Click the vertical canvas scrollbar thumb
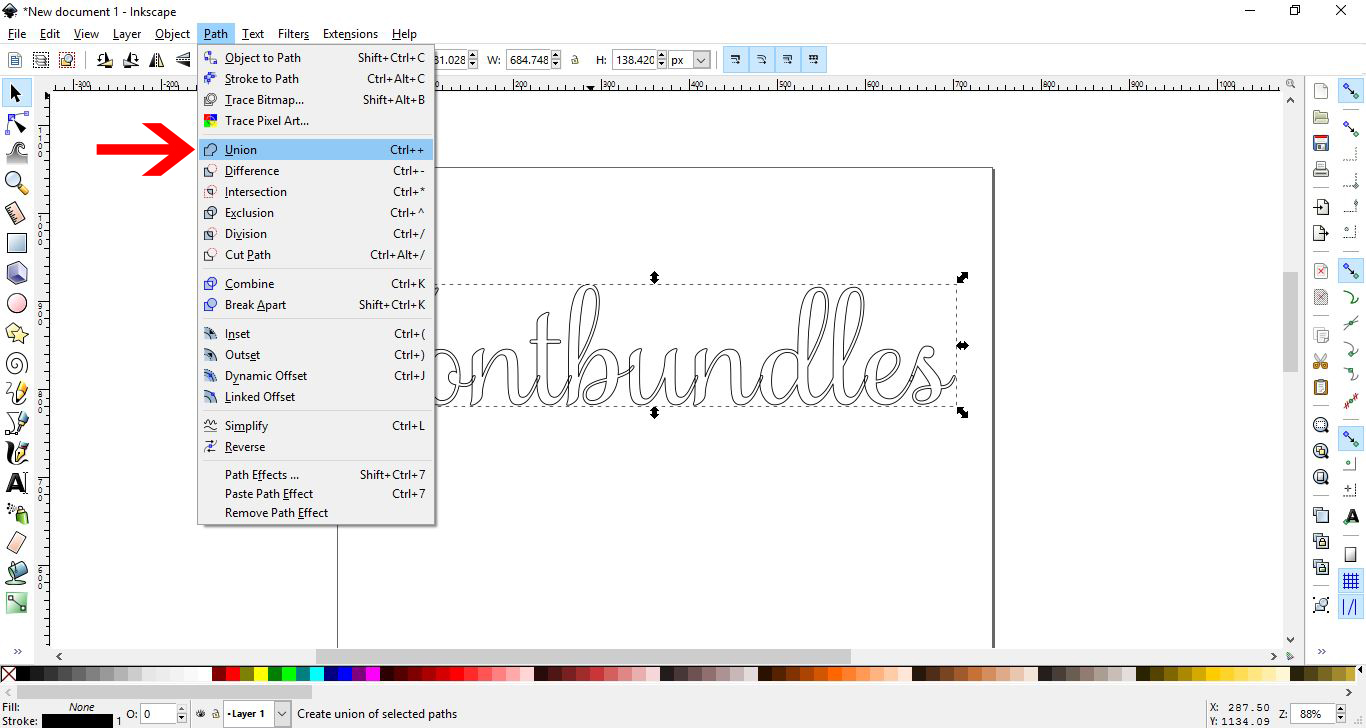Screen dimensions: 1366x728 pos(1290,321)
